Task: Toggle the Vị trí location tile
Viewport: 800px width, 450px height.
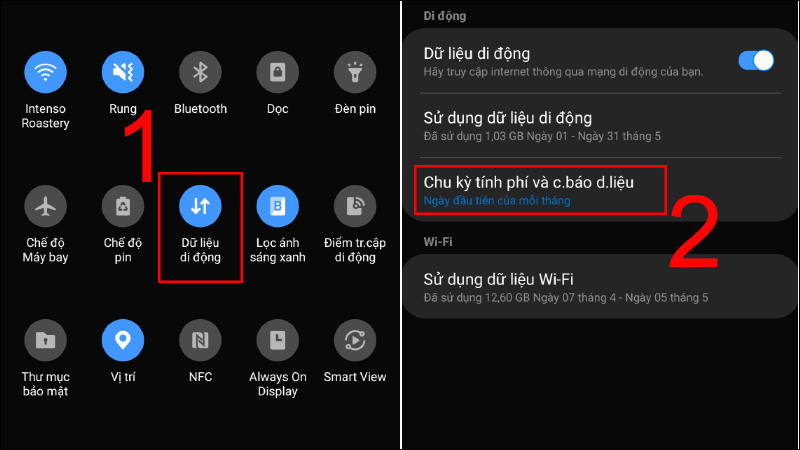Action: pos(122,340)
